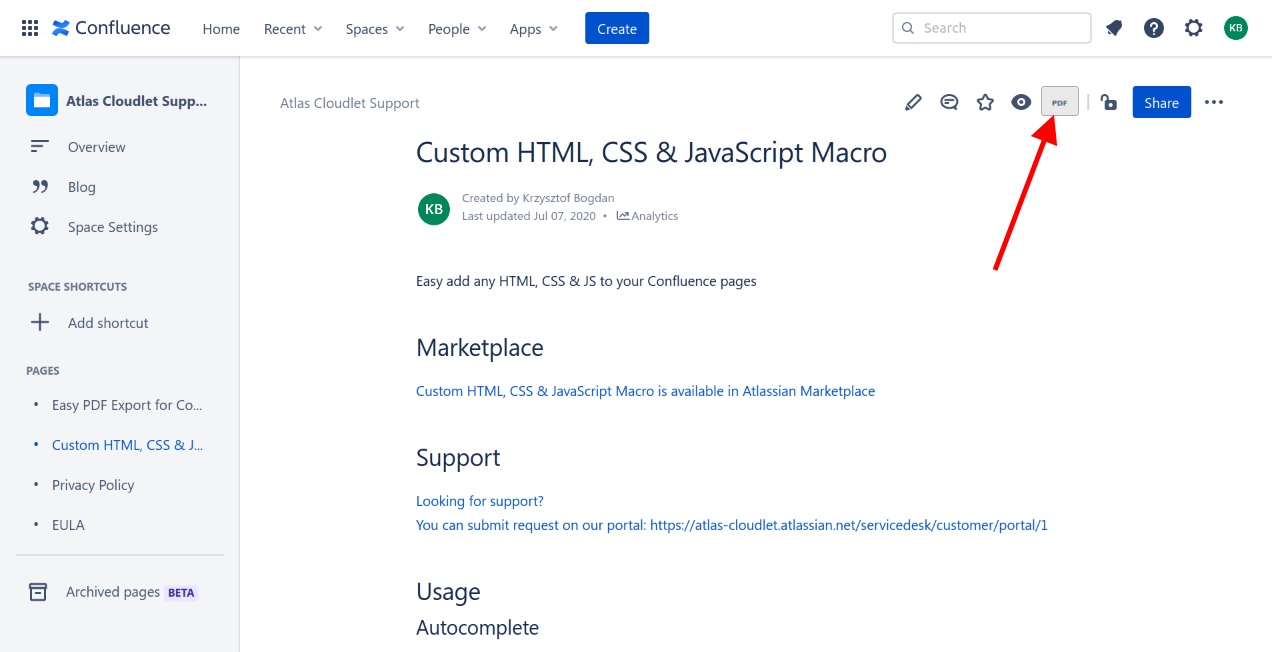Click the Atlas Cloudlet space folder icon
Screen dimensions: 1280x652
coord(42,100)
